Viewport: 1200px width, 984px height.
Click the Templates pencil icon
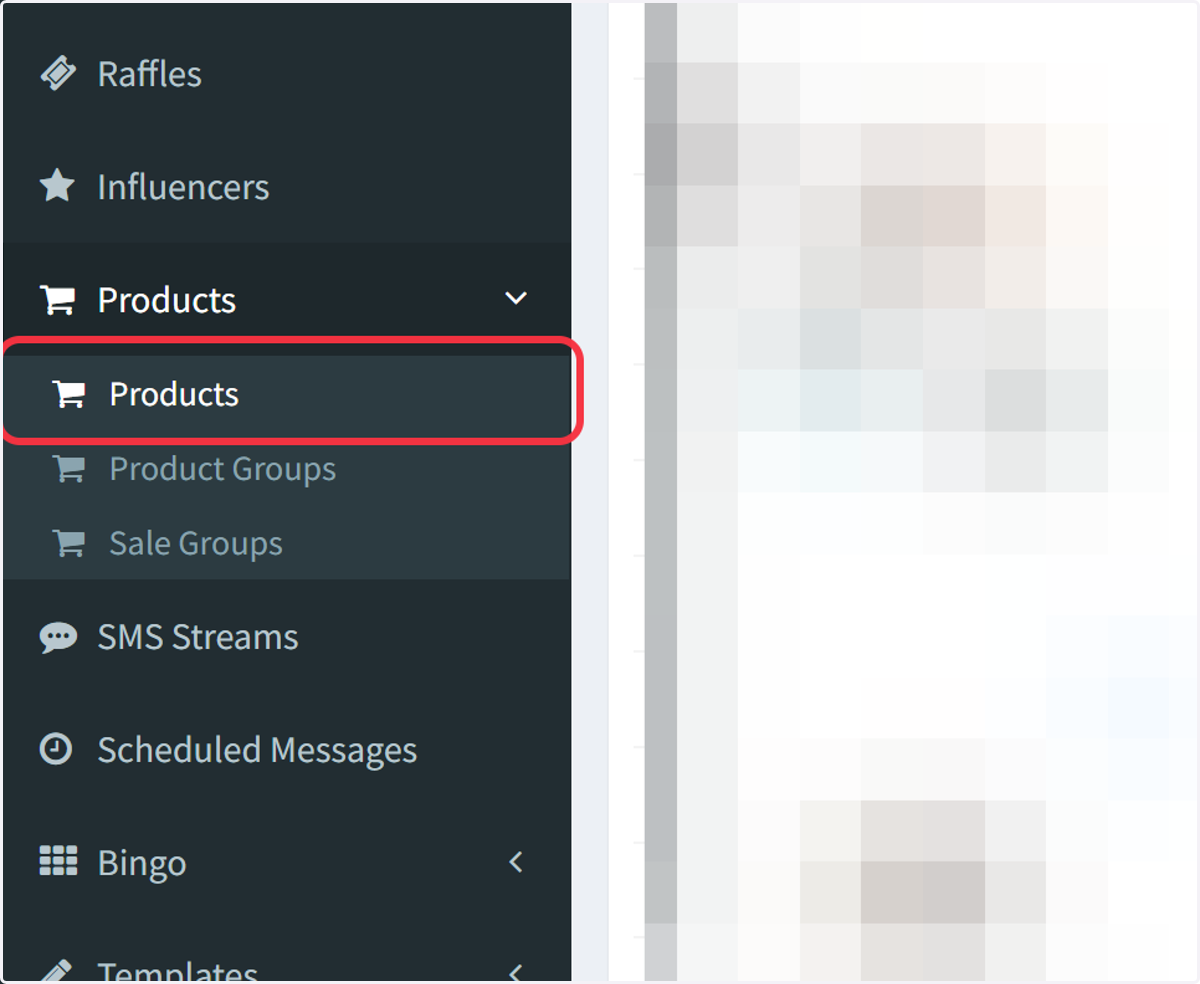tap(57, 972)
